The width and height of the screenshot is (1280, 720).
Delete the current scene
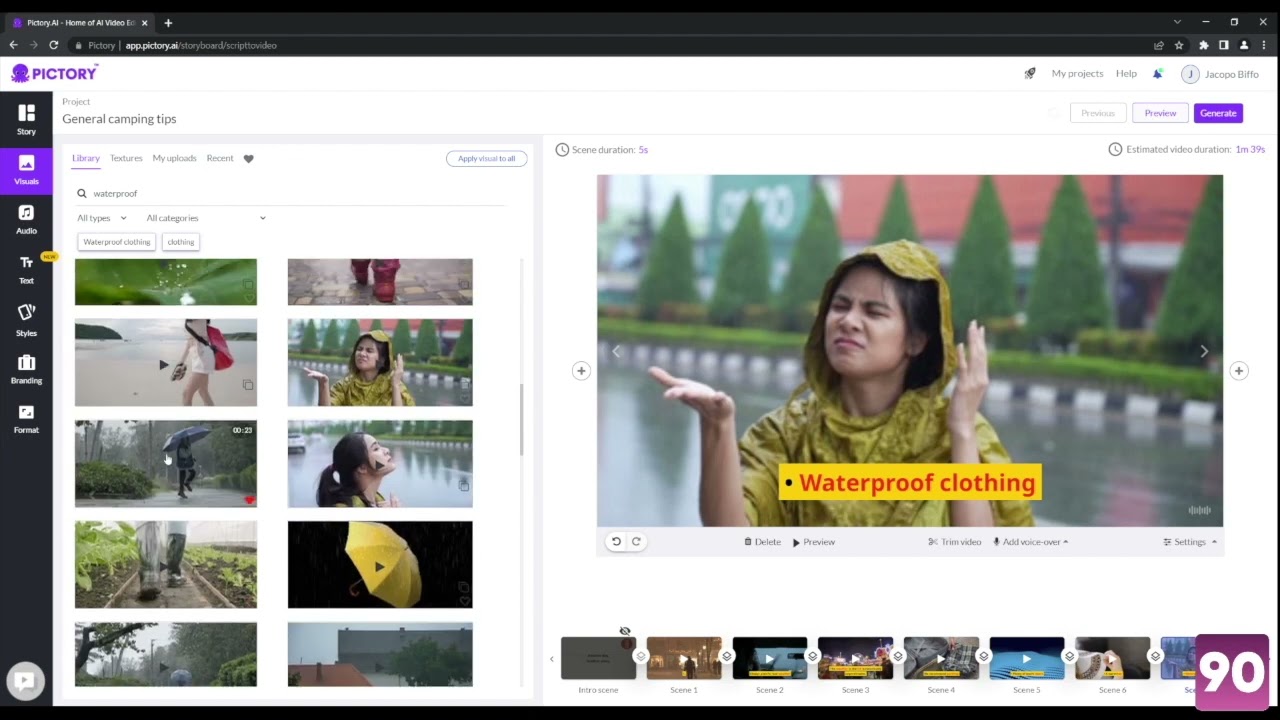[762, 542]
